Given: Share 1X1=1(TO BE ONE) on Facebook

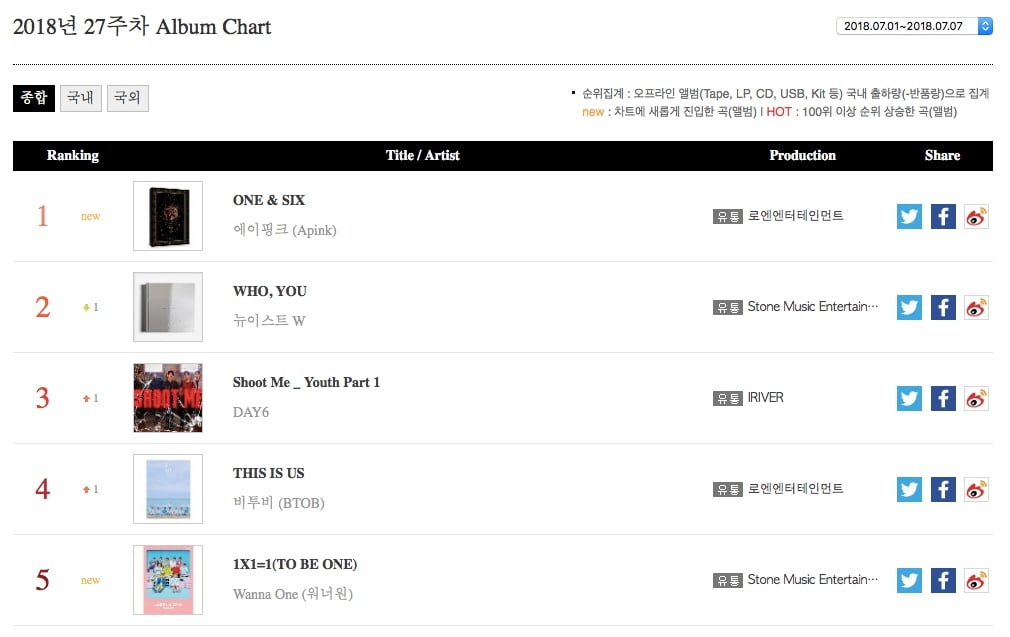Looking at the screenshot, I should pyautogui.click(x=943, y=580).
